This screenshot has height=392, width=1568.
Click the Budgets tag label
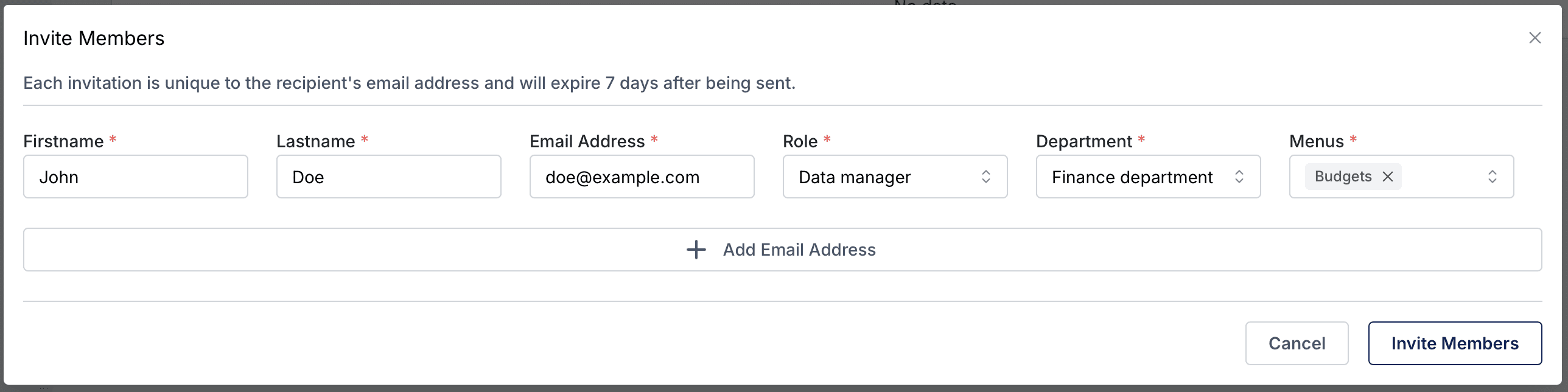[x=1343, y=177]
